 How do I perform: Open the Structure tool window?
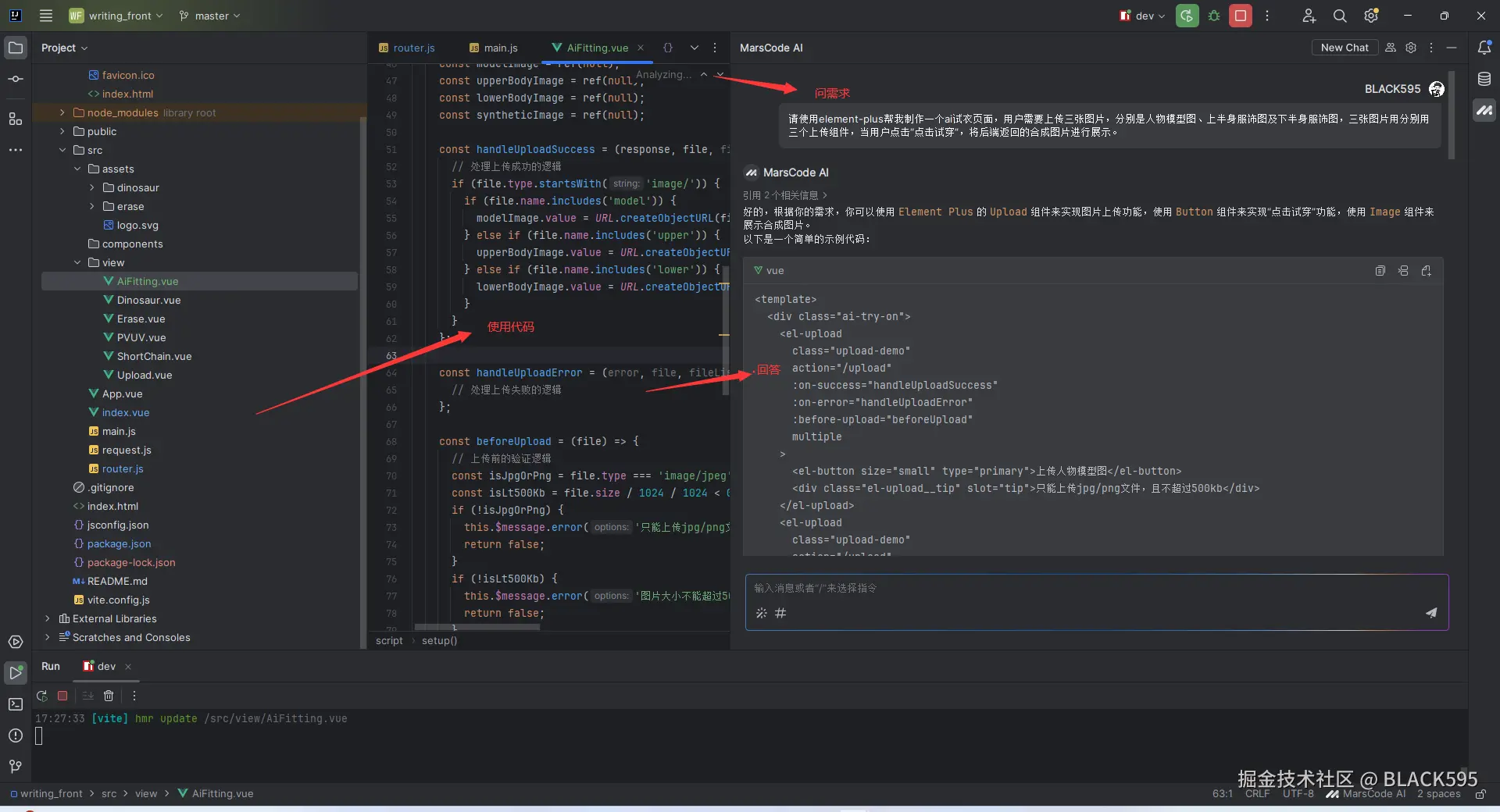coord(16,118)
